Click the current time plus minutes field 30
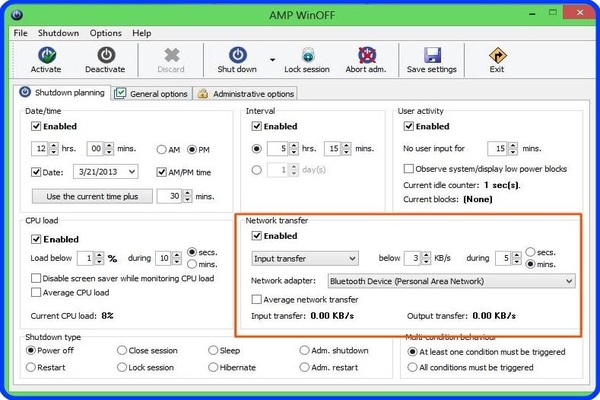 pos(170,196)
